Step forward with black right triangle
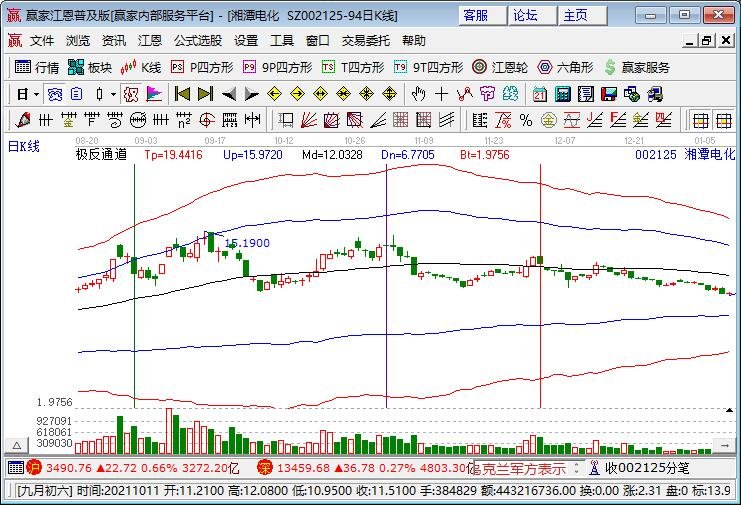The image size is (741, 505). (251, 94)
